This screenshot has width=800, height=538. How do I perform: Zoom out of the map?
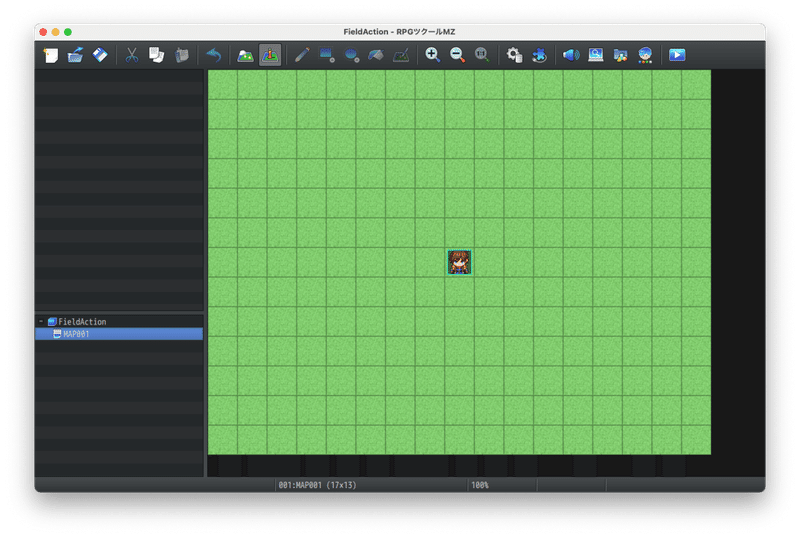pos(457,55)
